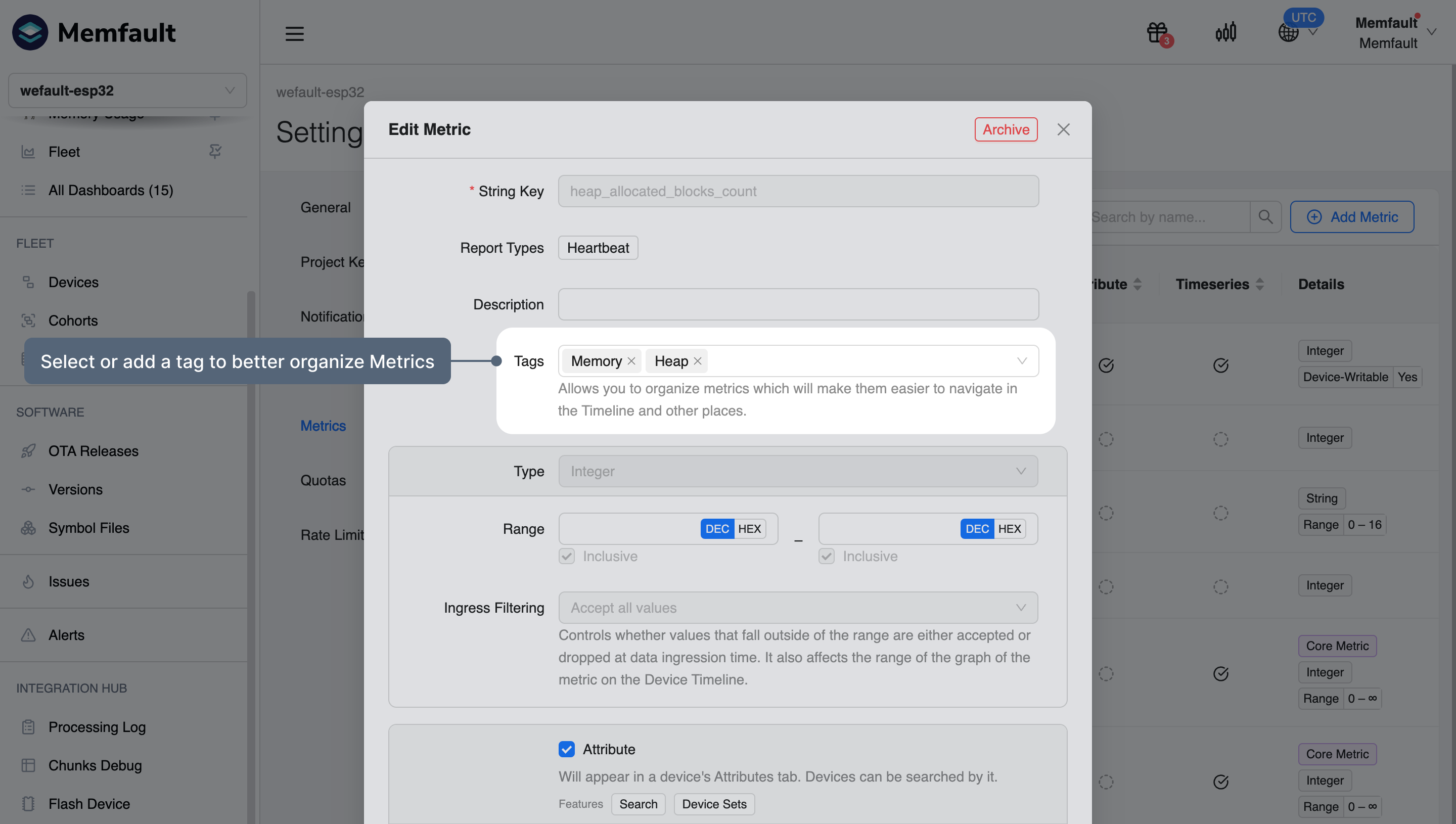Unpin the Fleet dashboard pin icon

(215, 151)
